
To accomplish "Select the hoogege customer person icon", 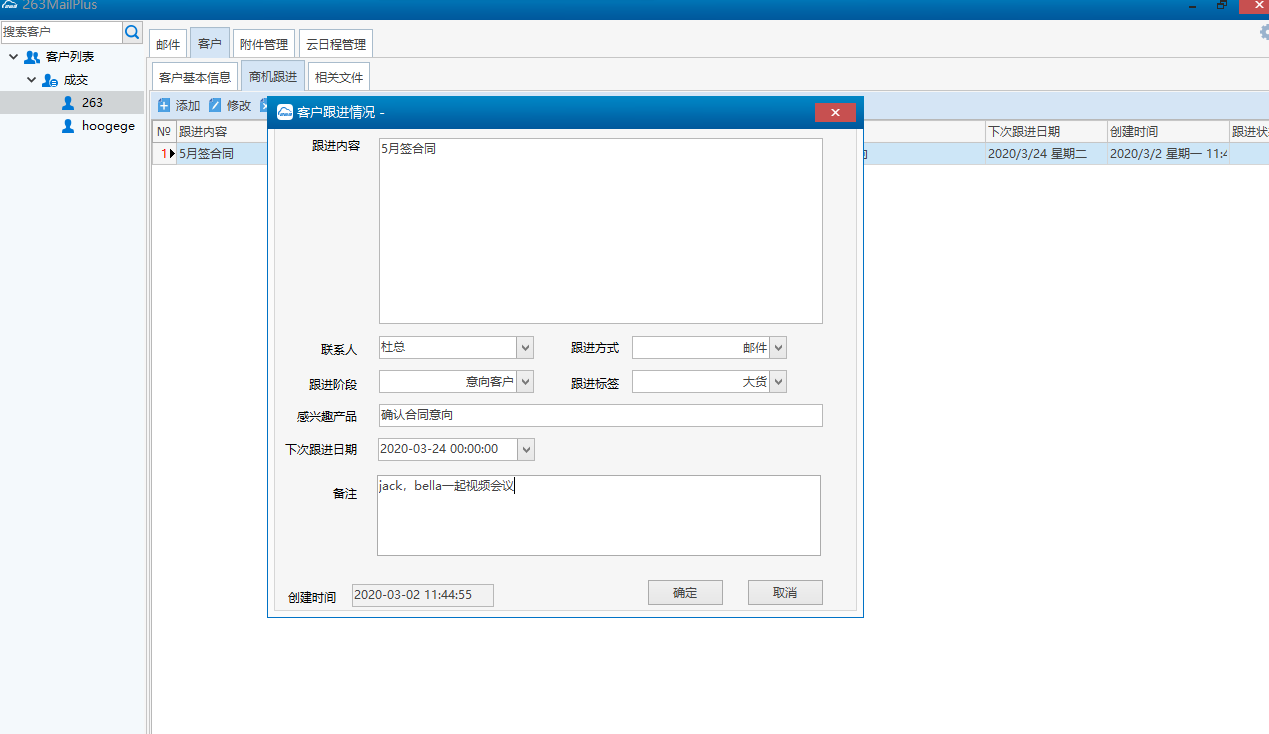I will 68,126.
